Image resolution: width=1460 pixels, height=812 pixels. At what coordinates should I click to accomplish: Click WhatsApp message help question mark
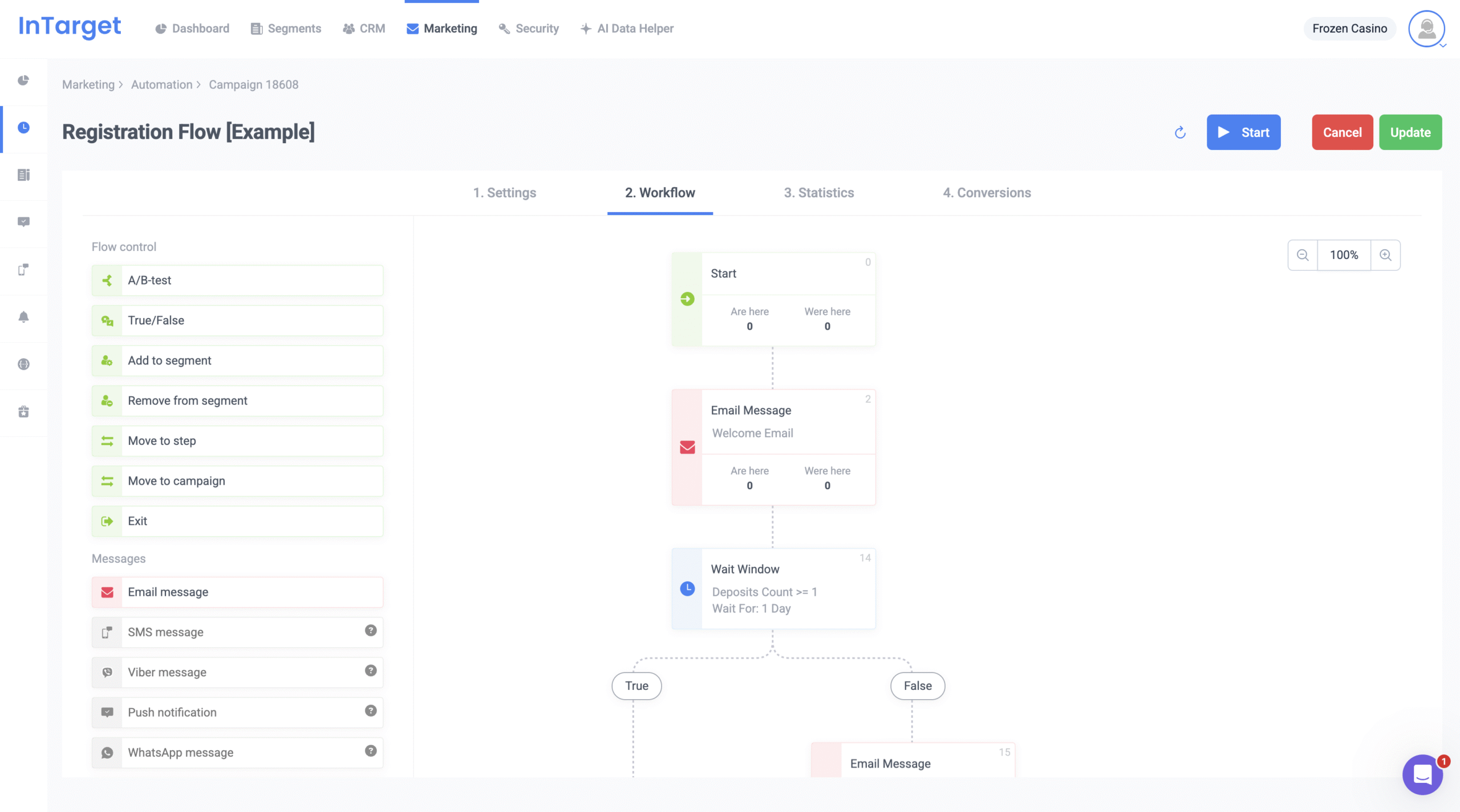coord(371,751)
